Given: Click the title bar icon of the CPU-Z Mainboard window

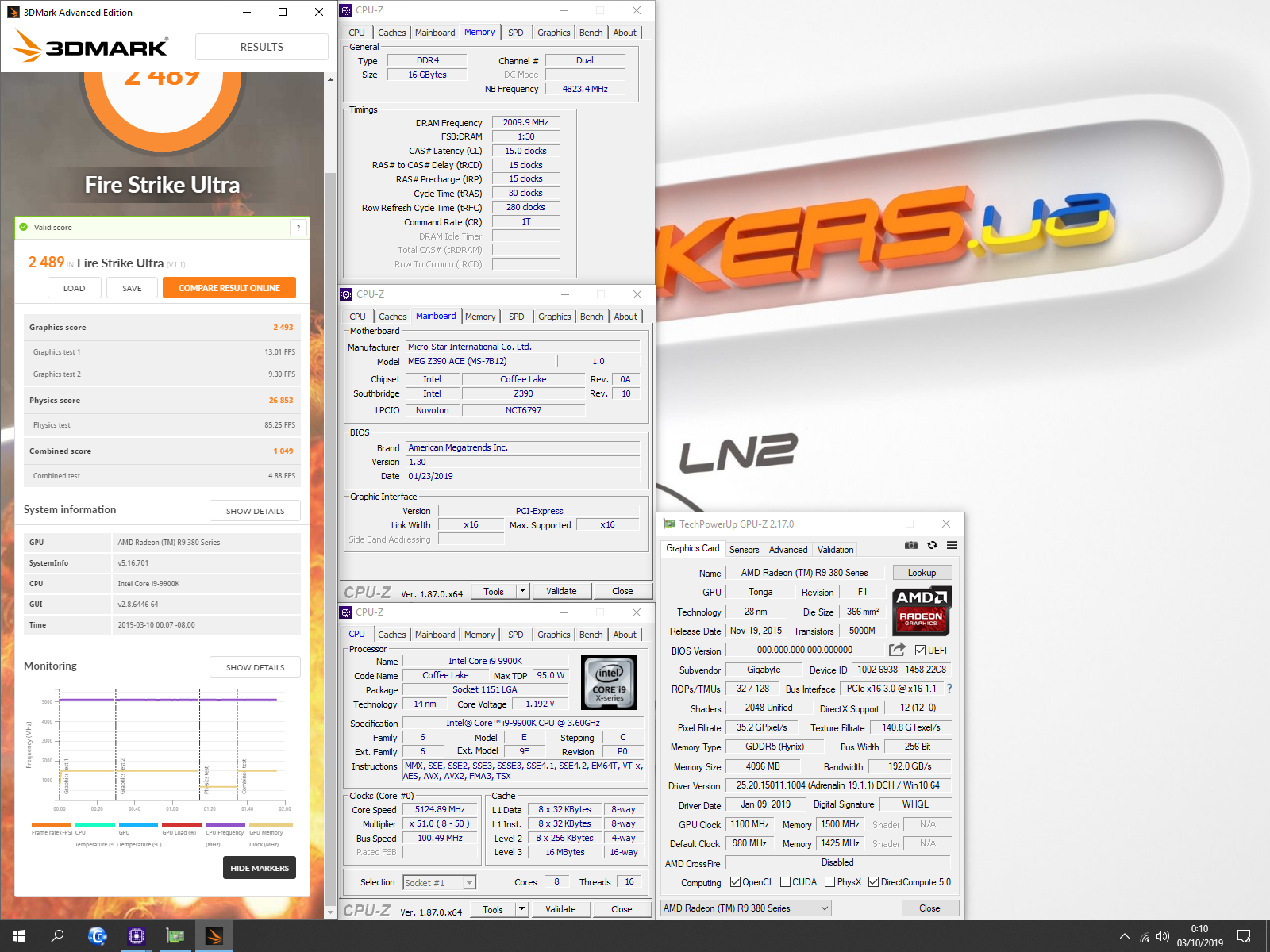Looking at the screenshot, I should click(x=346, y=294).
